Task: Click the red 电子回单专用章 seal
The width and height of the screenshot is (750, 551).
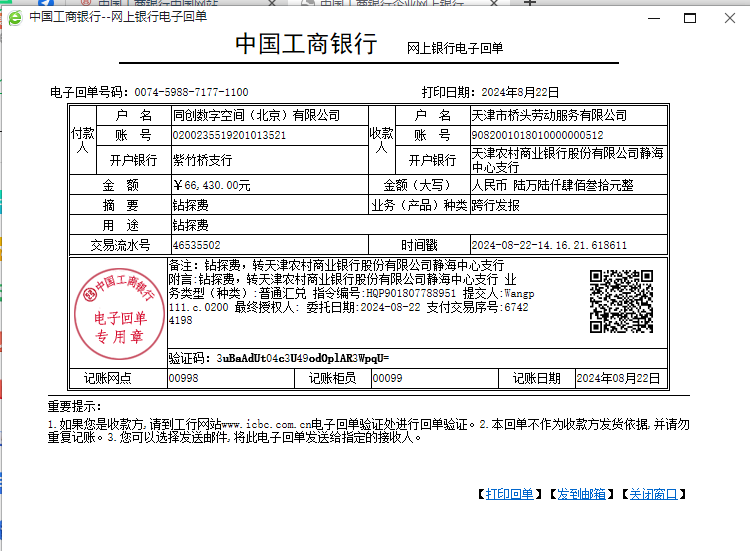Action: pos(119,314)
